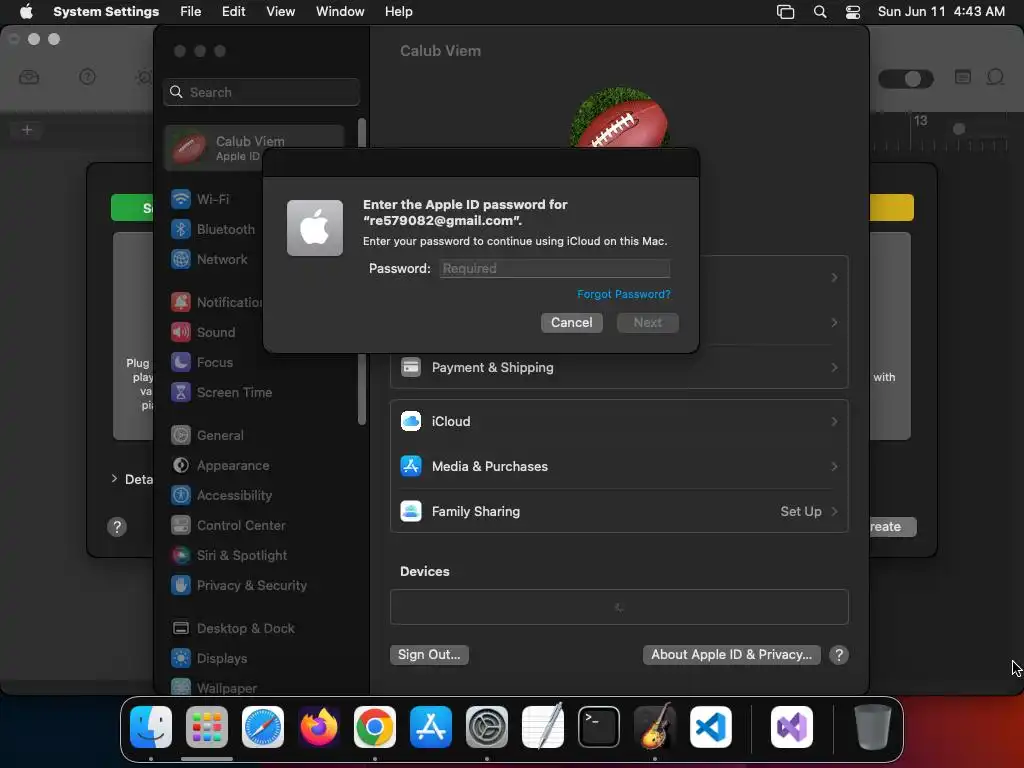Open the App Store Dock icon

(x=431, y=727)
